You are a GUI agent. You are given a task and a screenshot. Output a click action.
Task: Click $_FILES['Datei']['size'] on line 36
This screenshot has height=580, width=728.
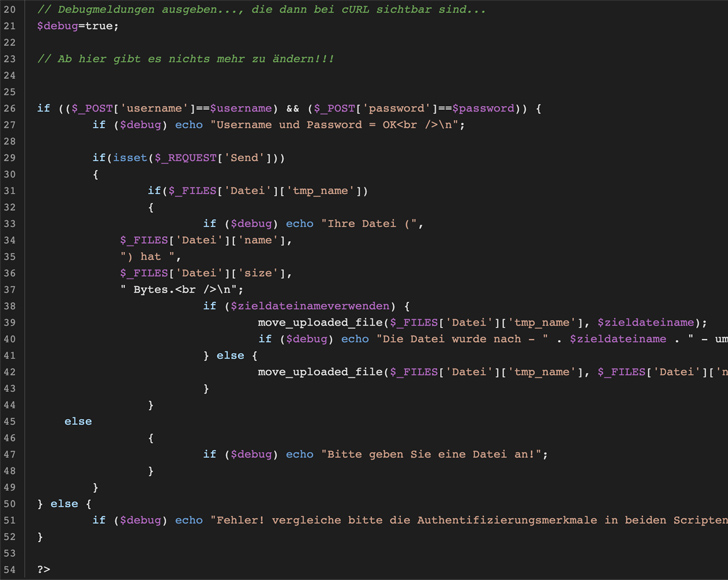click(206, 273)
